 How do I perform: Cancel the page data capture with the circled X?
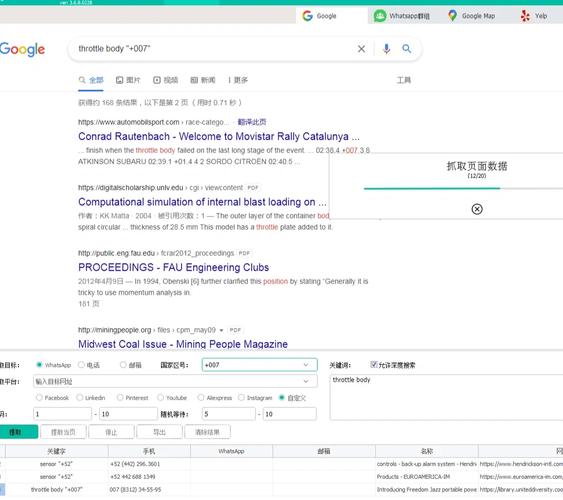tap(477, 209)
